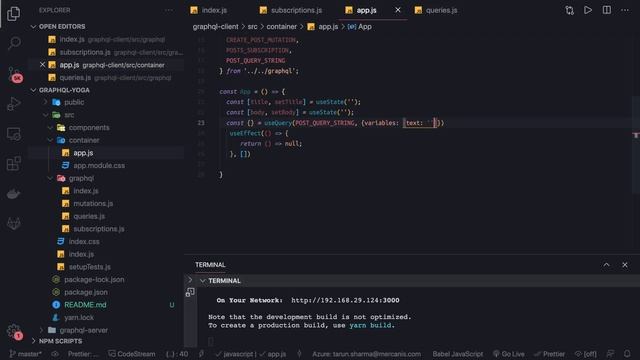Collapse the TERMINAL group header chevron

(202, 281)
